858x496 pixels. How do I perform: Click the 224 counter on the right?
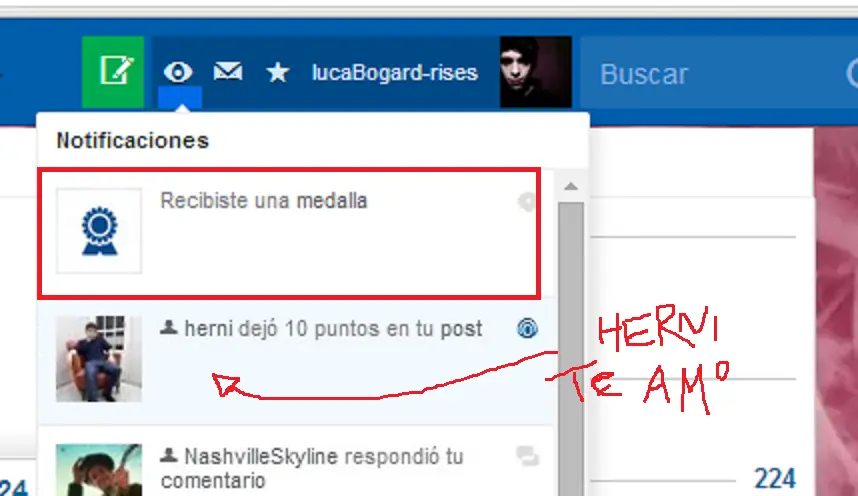point(775,479)
